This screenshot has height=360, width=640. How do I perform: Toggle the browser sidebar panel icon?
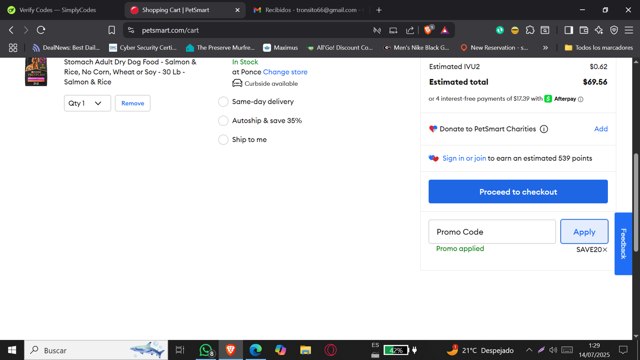tap(568, 30)
